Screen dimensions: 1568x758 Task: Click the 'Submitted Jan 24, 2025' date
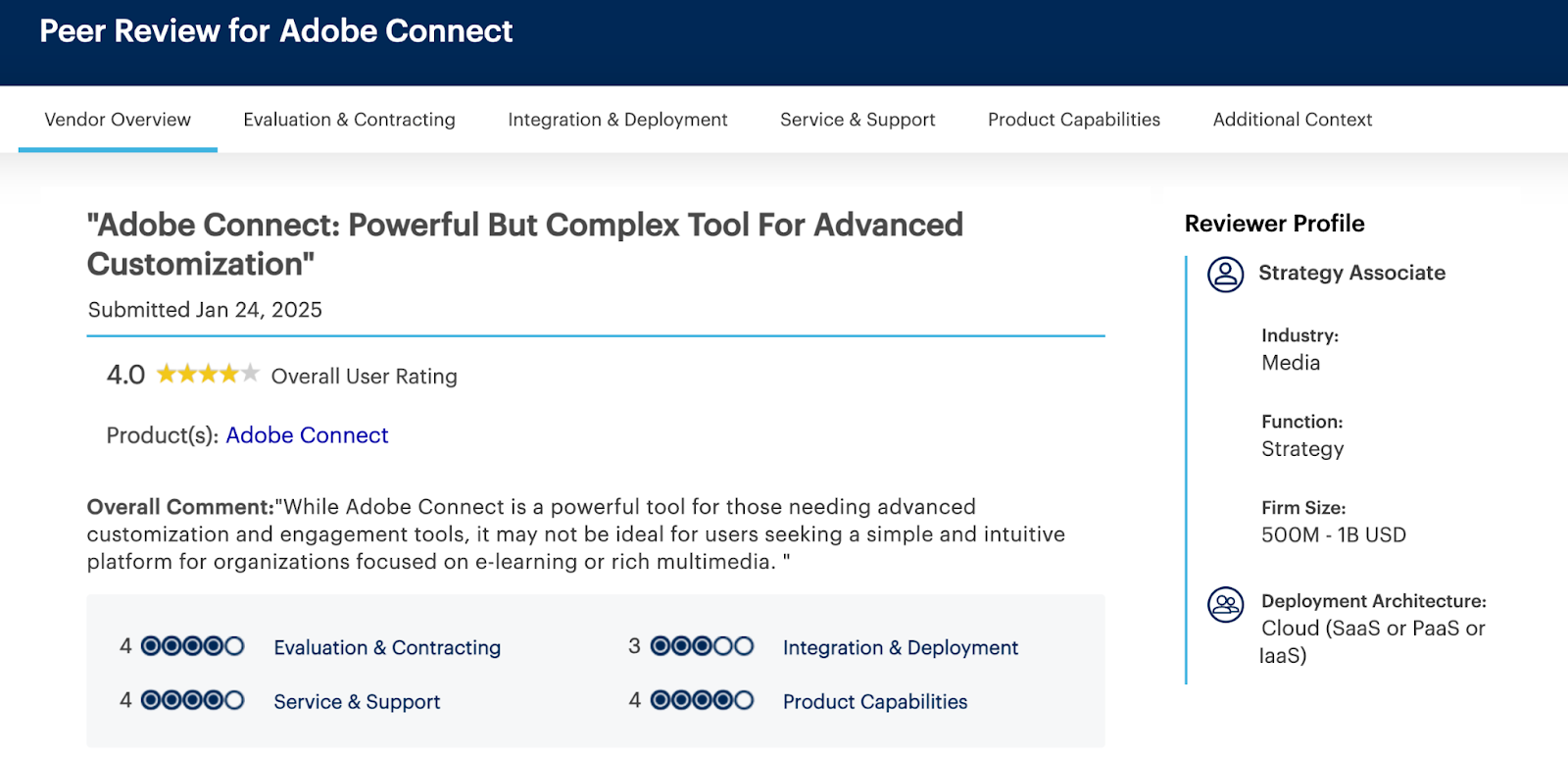click(x=205, y=310)
